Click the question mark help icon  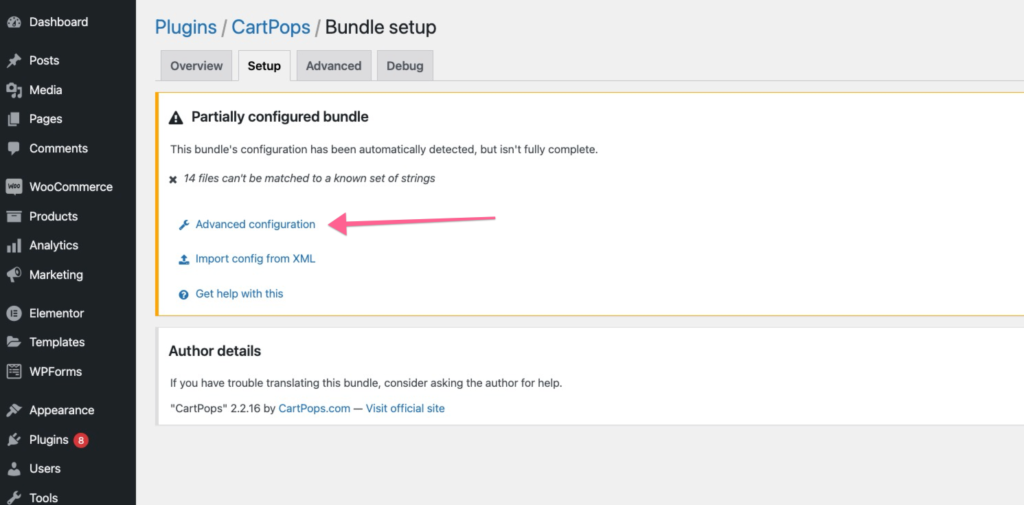[184, 295]
